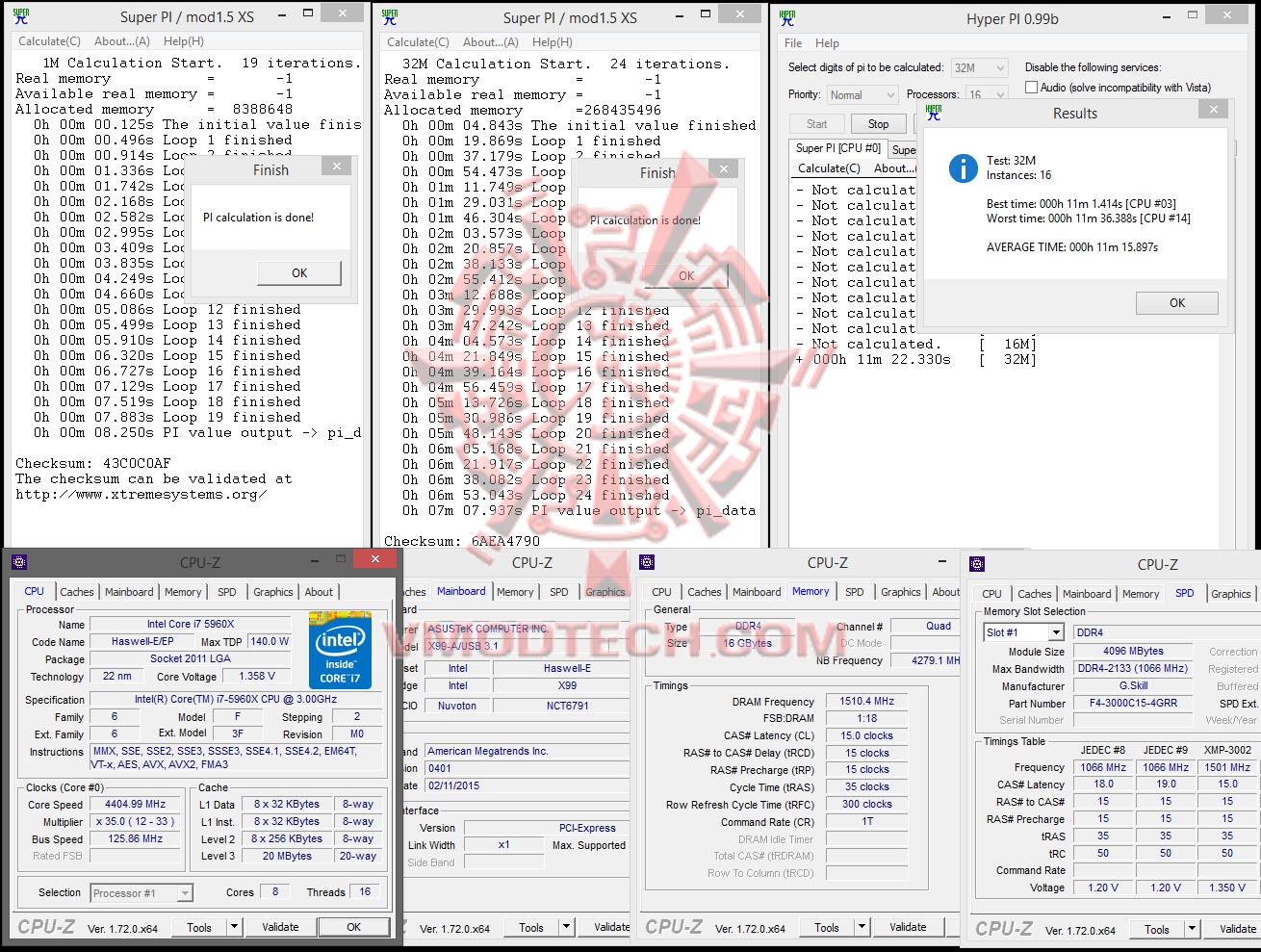The height and width of the screenshot is (952, 1261).
Task: Open About...(A) menu in the 1M Super PI window
Action: coord(122,41)
